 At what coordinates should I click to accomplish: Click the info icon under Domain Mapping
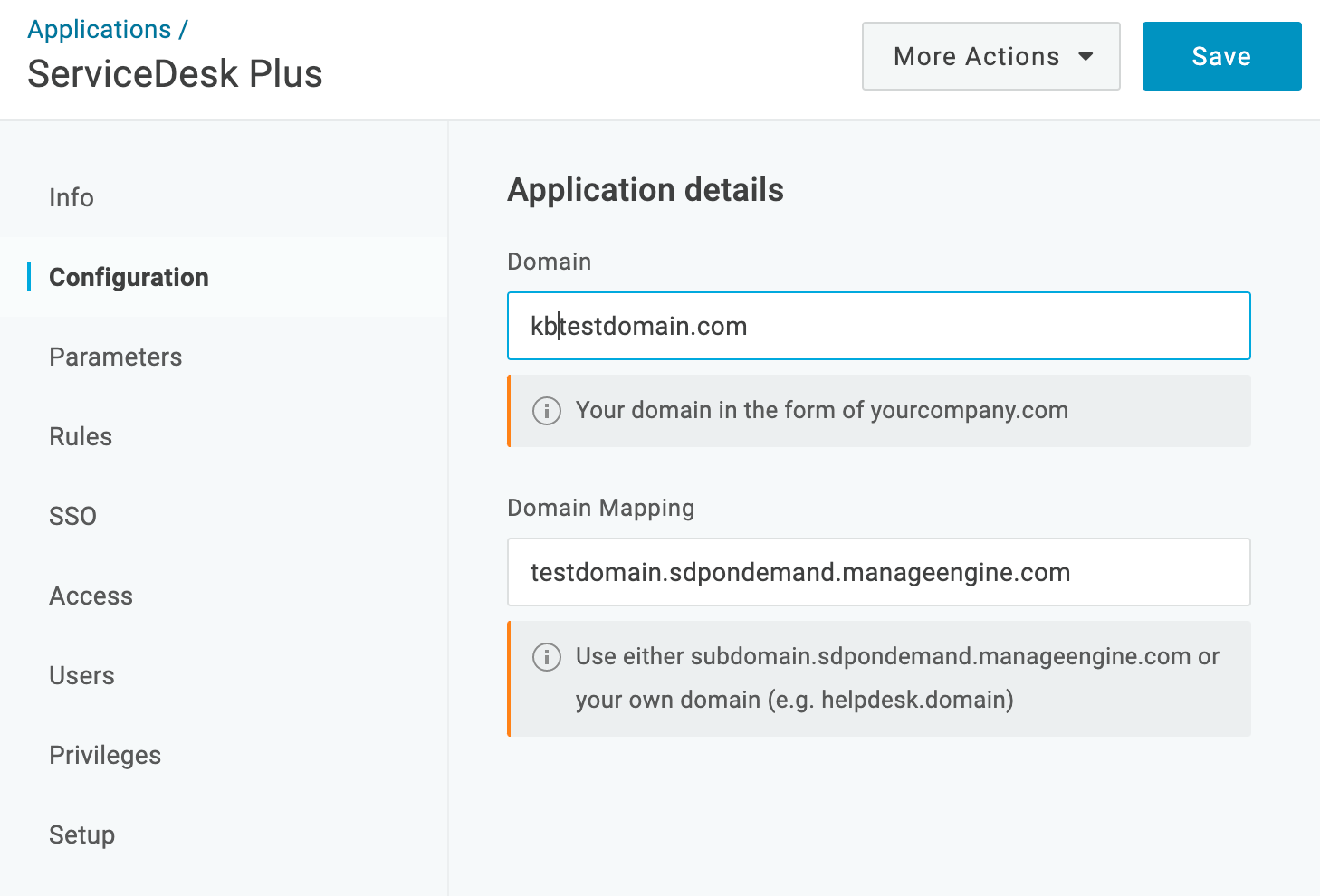(546, 658)
